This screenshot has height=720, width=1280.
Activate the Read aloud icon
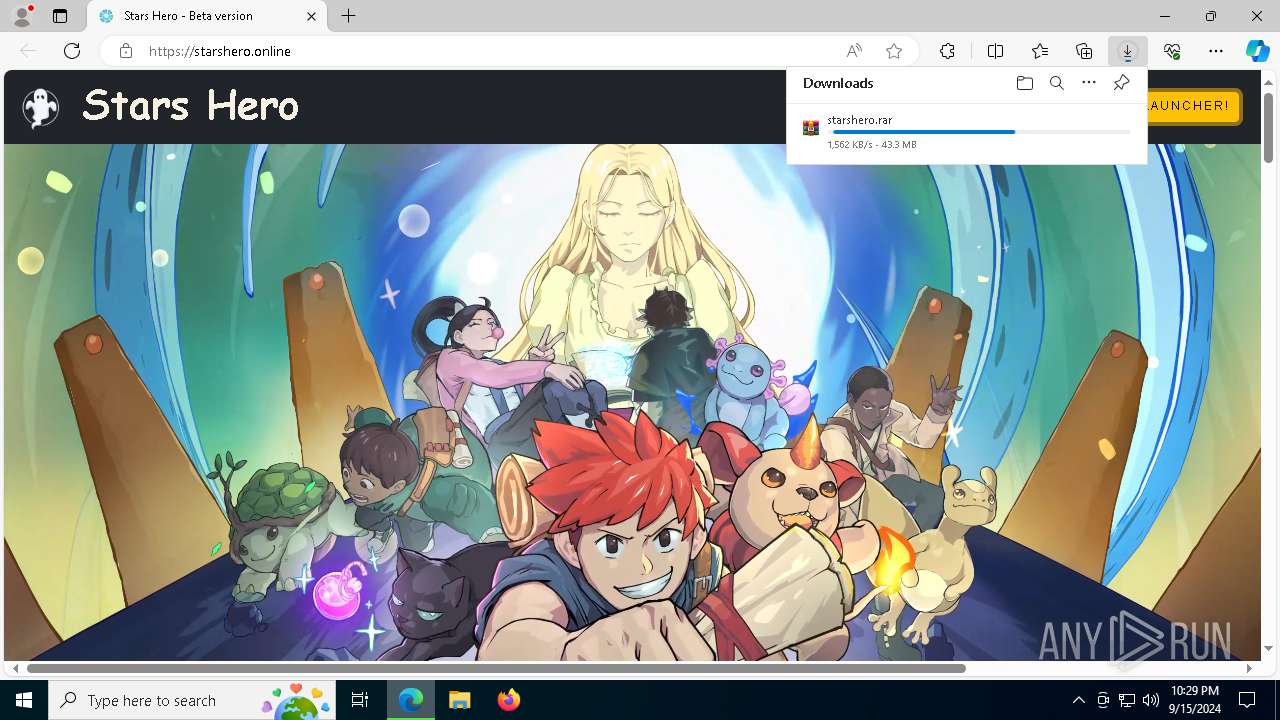854,51
